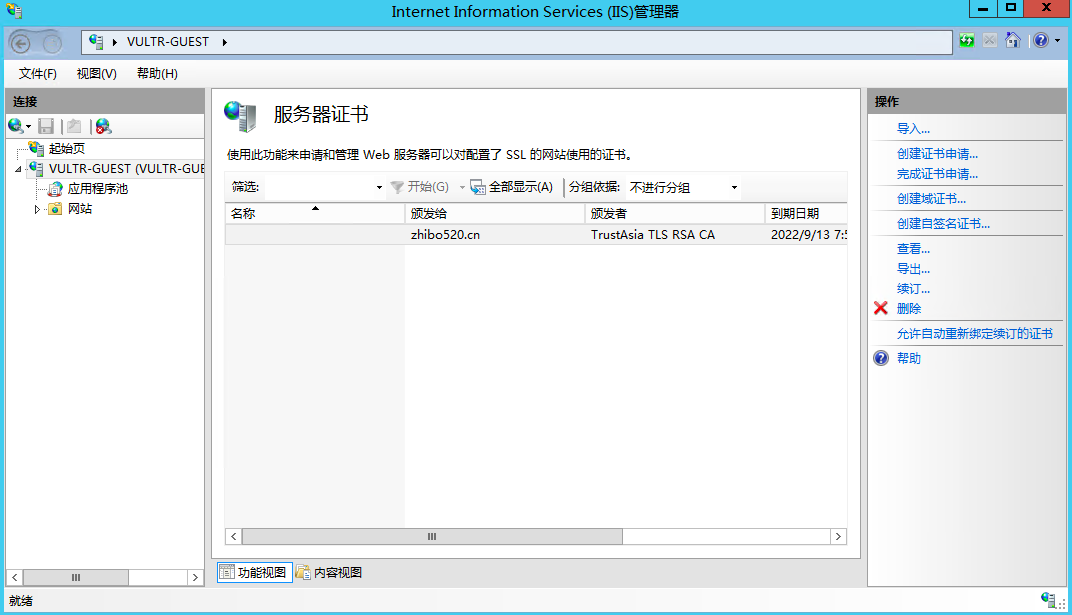This screenshot has height=615, width=1072.
Task: Click the certificate list scroll right arrow
Action: 838,536
